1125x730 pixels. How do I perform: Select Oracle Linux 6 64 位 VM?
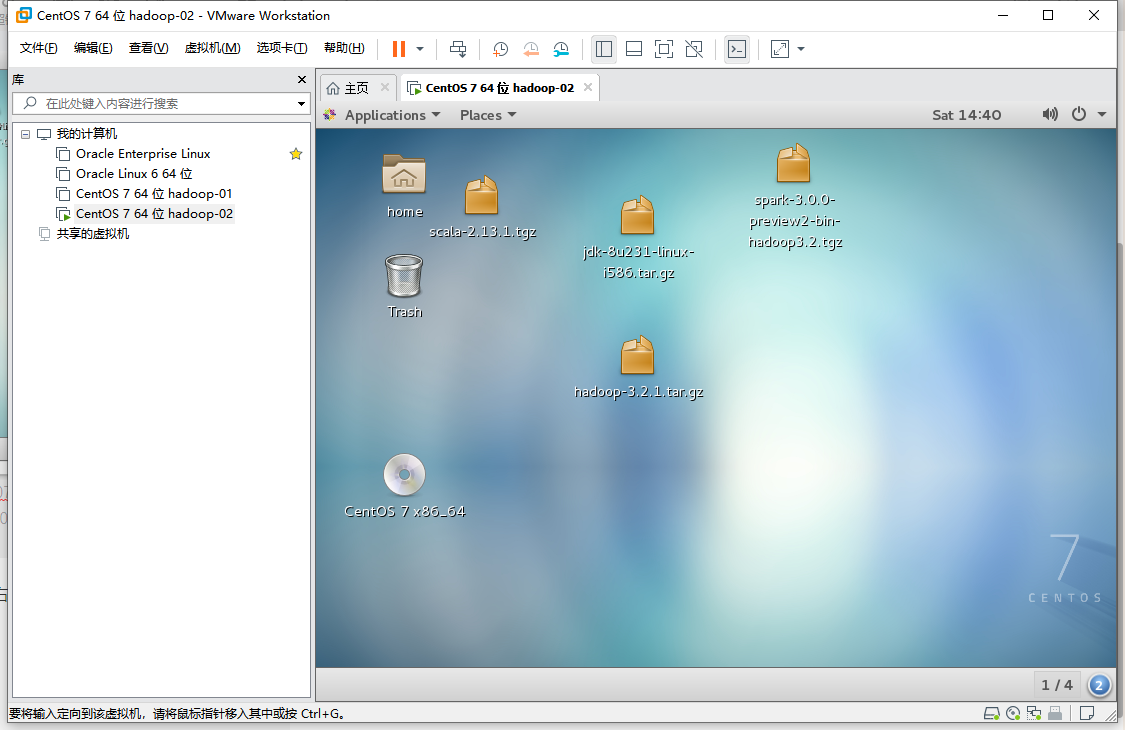click(134, 174)
